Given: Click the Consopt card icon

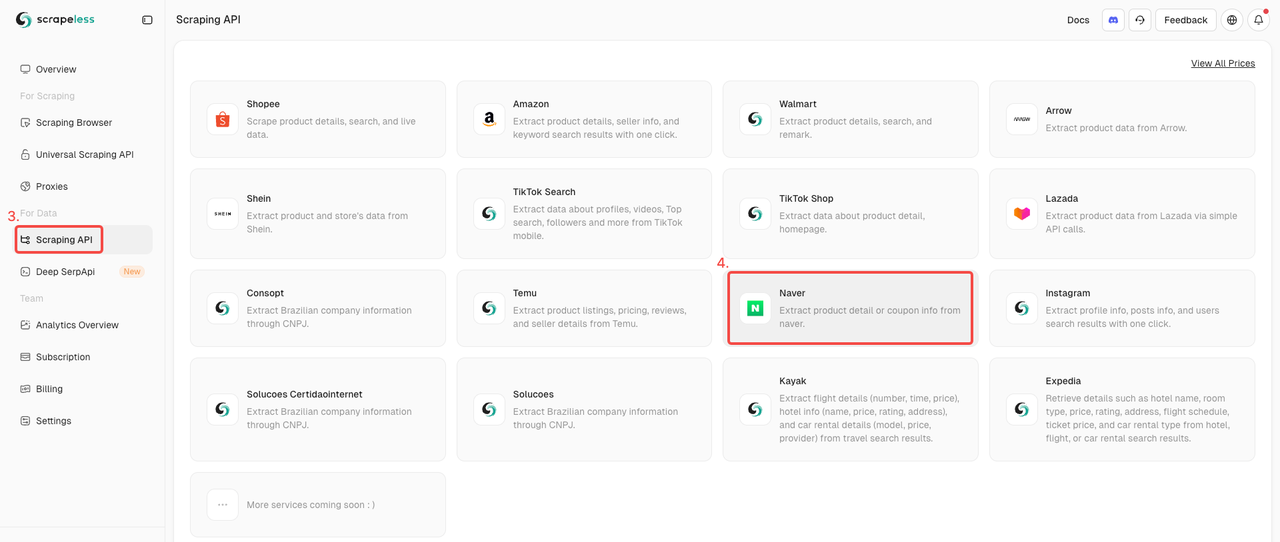Looking at the screenshot, I should pyautogui.click(x=223, y=308).
